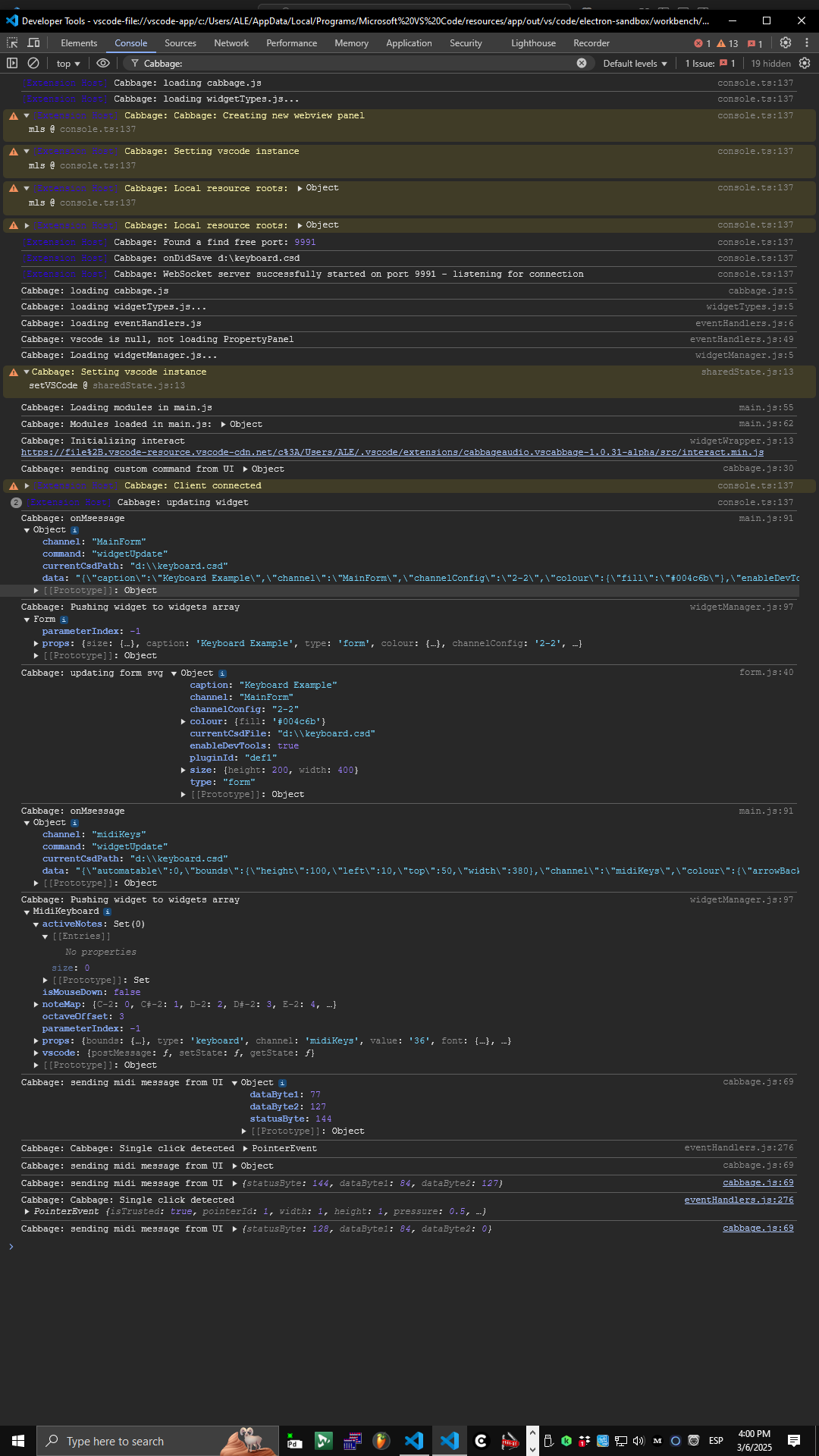Expand the colour property with fill #004c6b
The width and height of the screenshot is (819, 1456).
point(184,722)
